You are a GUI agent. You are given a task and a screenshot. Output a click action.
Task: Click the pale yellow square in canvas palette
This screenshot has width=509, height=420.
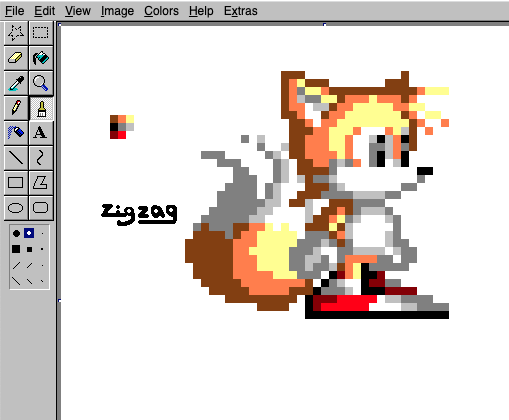[x=130, y=119]
